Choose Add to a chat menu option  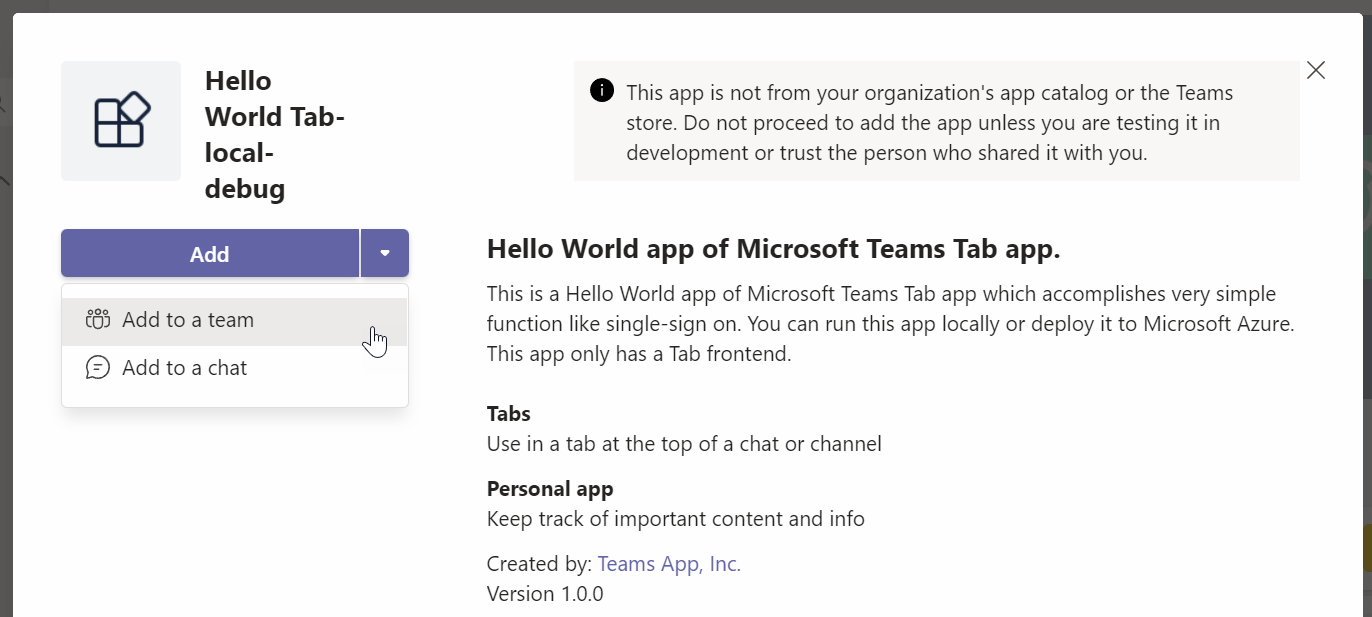(235, 368)
